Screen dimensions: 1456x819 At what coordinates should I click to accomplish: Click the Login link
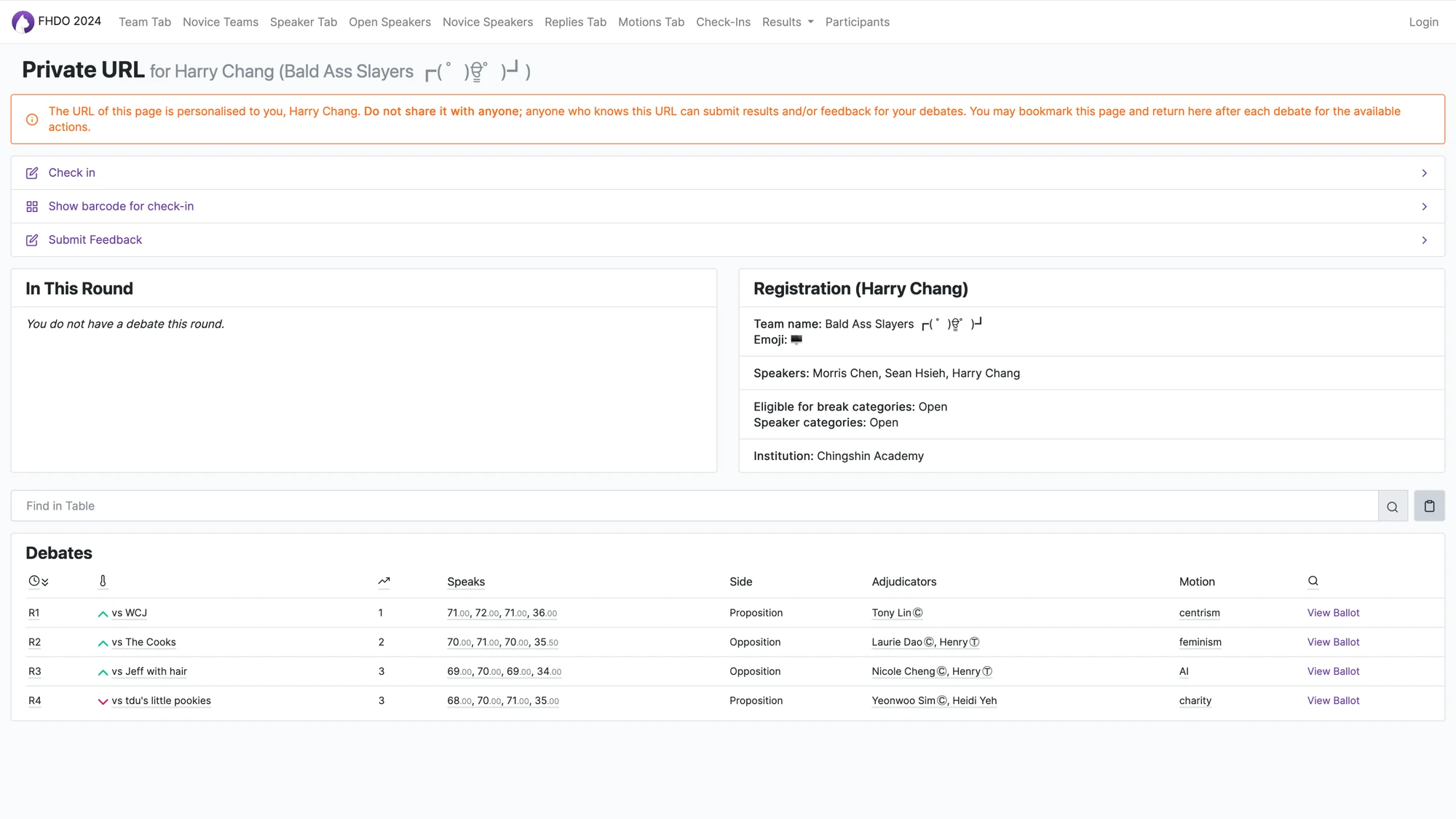1423,22
